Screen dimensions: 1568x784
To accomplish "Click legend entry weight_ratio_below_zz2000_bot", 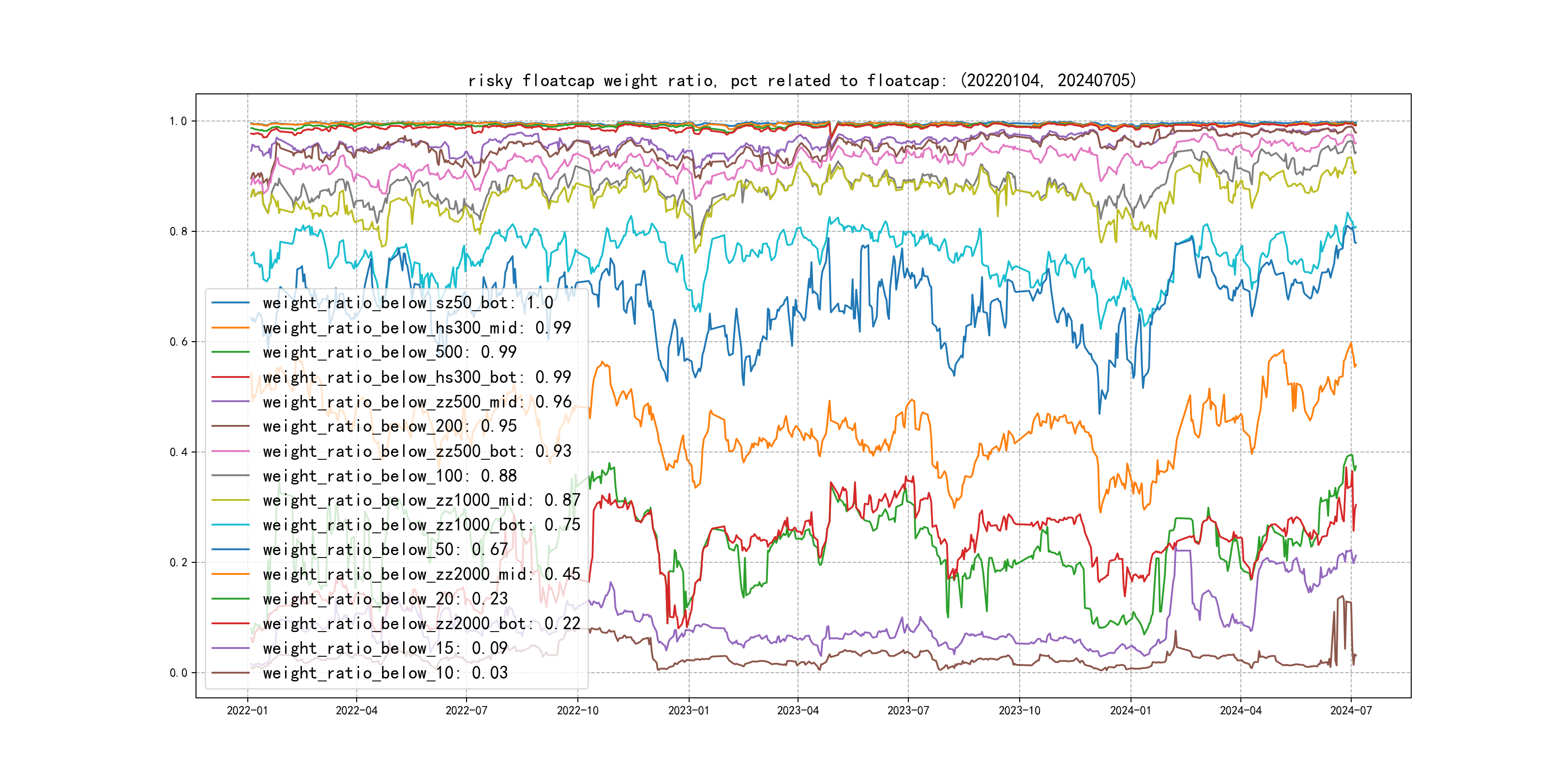I will [x=421, y=623].
